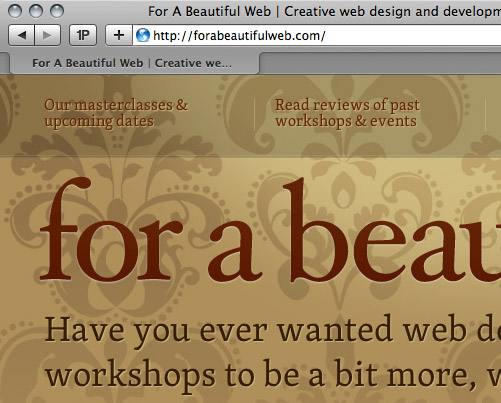
Task: Click the large 'for a beau' site heading
Action: (x=270, y=230)
